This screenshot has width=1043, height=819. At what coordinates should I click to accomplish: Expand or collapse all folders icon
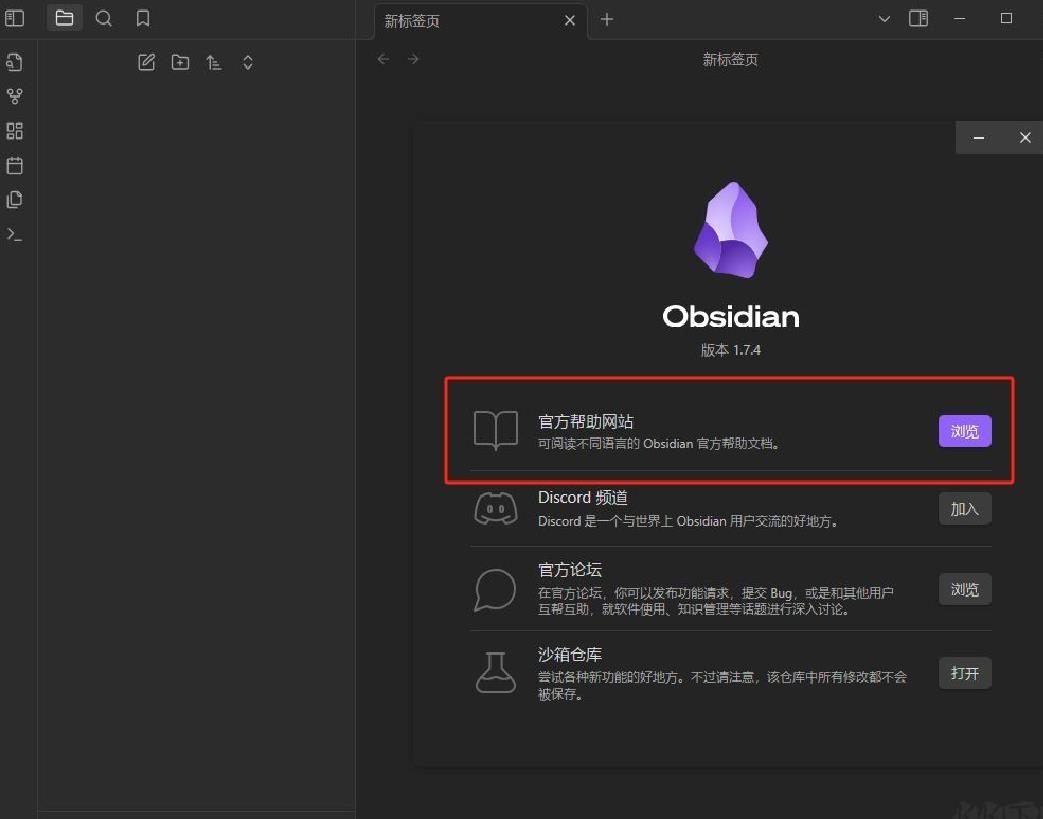pos(247,63)
